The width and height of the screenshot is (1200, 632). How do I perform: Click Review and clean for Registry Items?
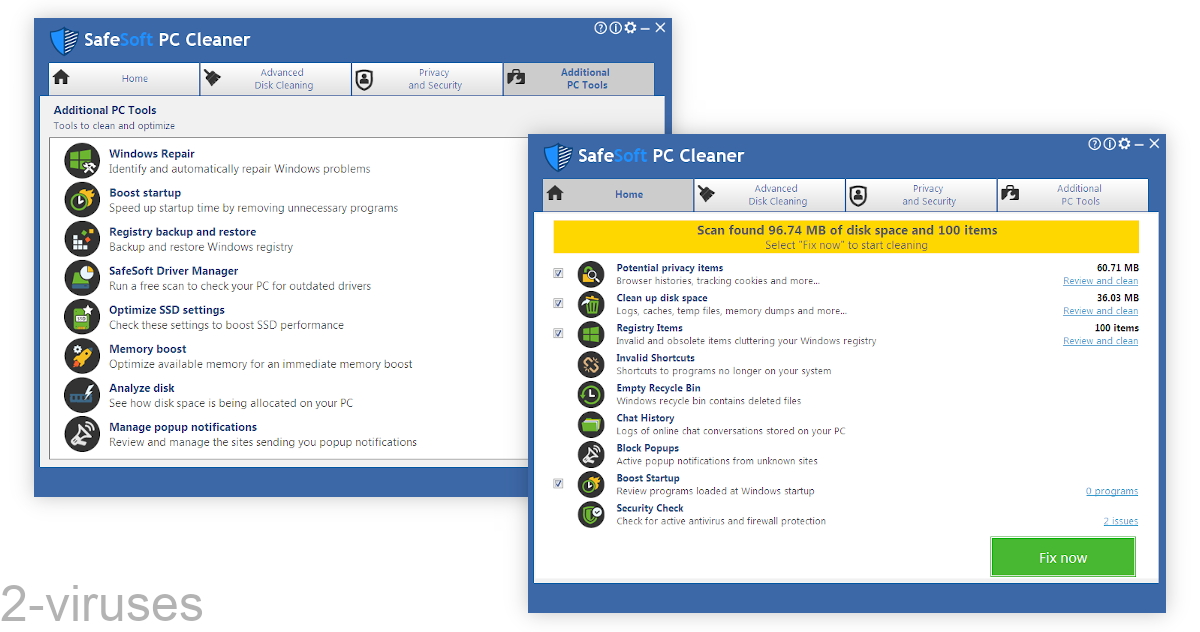[1100, 341]
